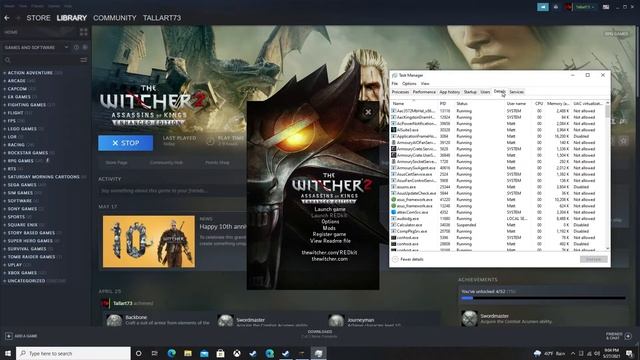The width and height of the screenshot is (640, 360).
Task: Switch to Task Manager Services tab
Action: (516, 92)
